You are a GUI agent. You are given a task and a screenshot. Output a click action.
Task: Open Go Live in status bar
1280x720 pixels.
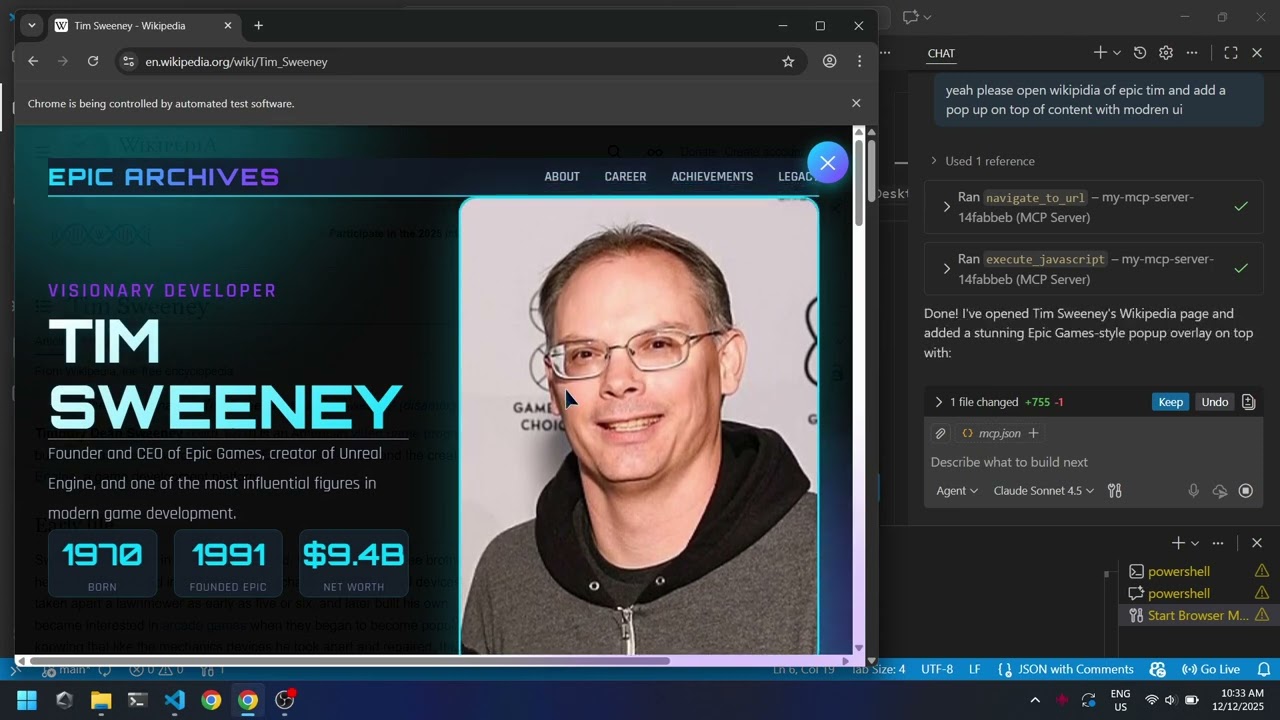(x=1211, y=669)
